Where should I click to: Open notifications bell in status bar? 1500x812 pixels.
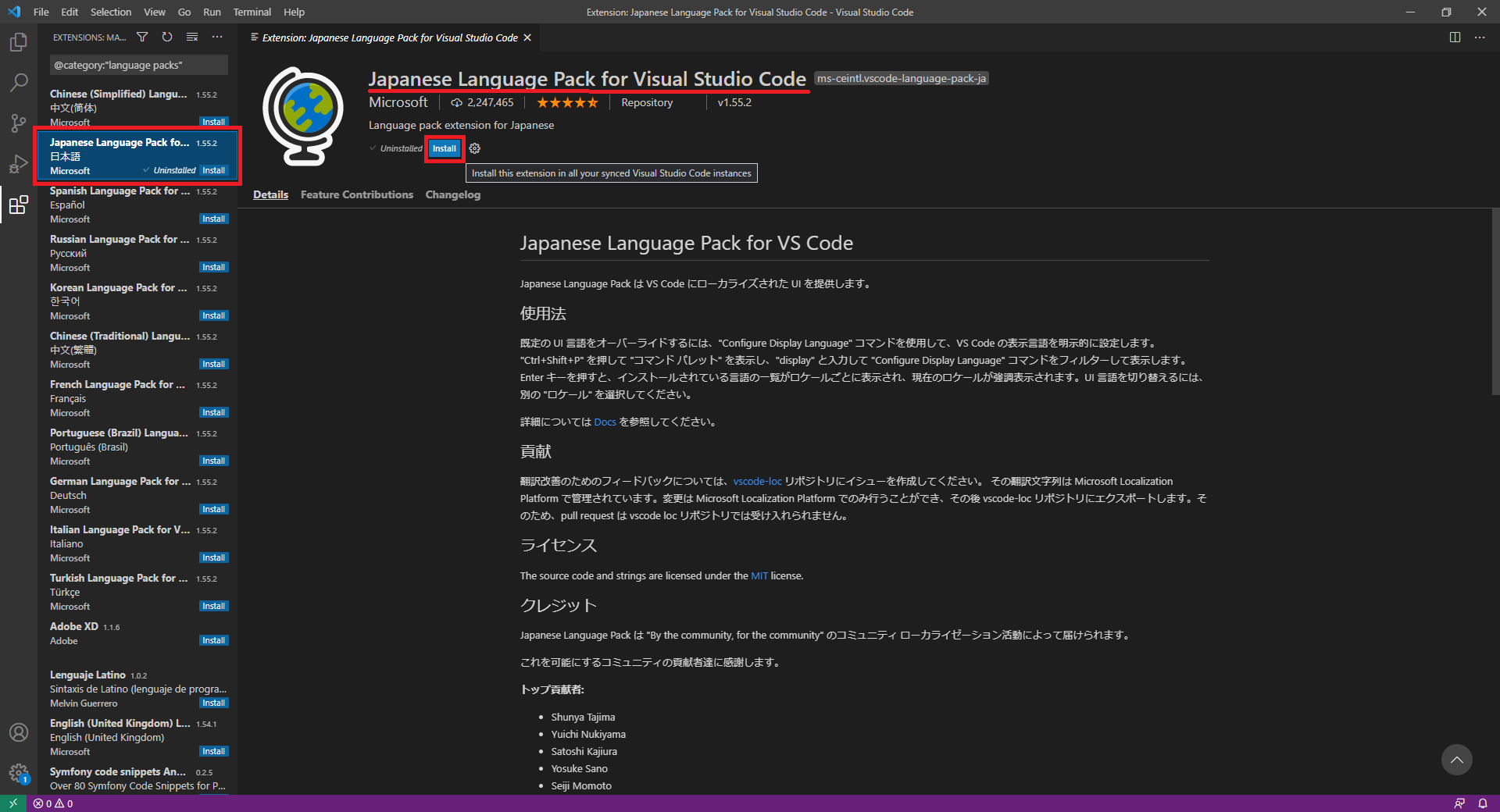point(1483,803)
